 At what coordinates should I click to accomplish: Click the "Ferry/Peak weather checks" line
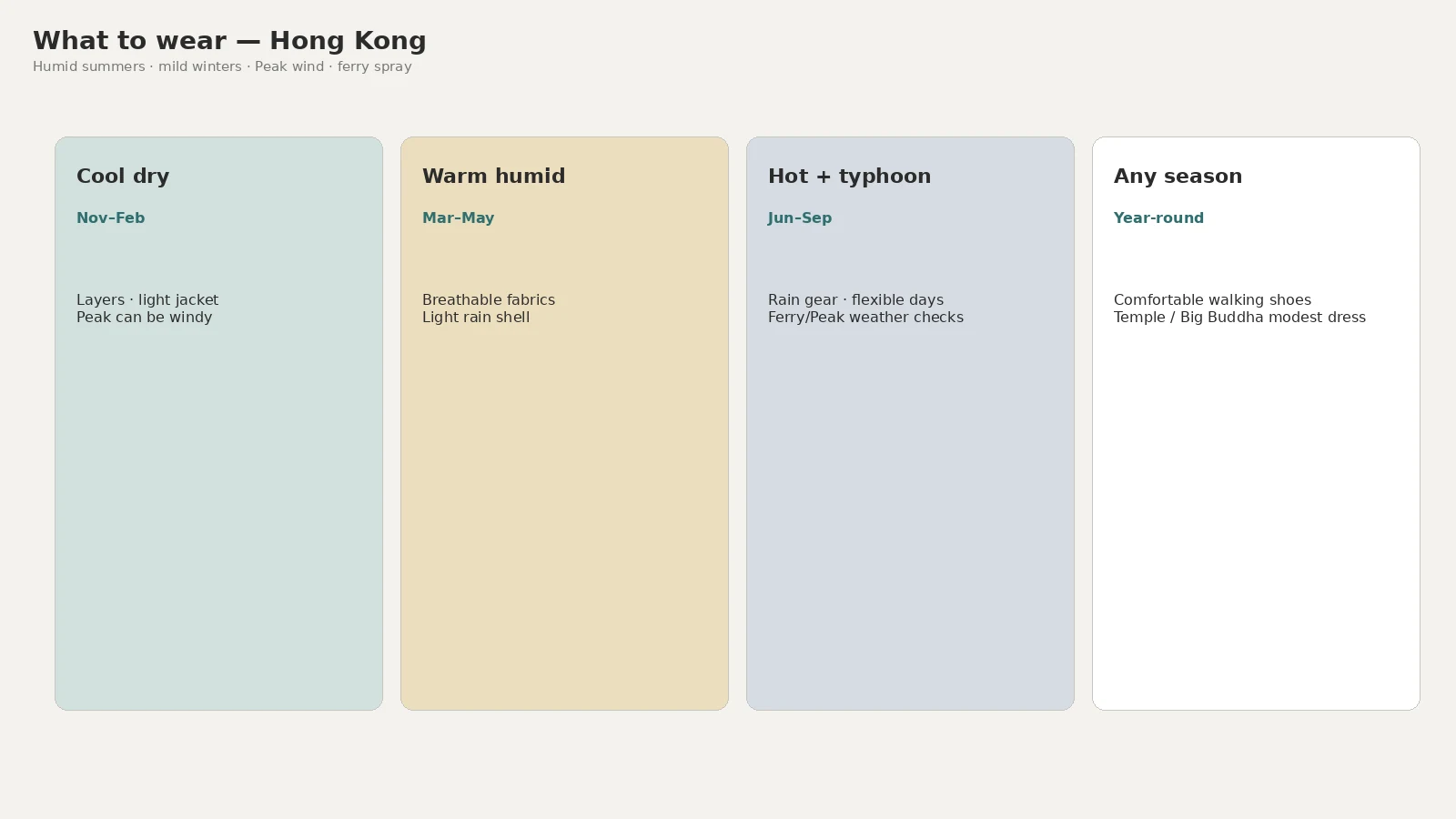[865, 317]
